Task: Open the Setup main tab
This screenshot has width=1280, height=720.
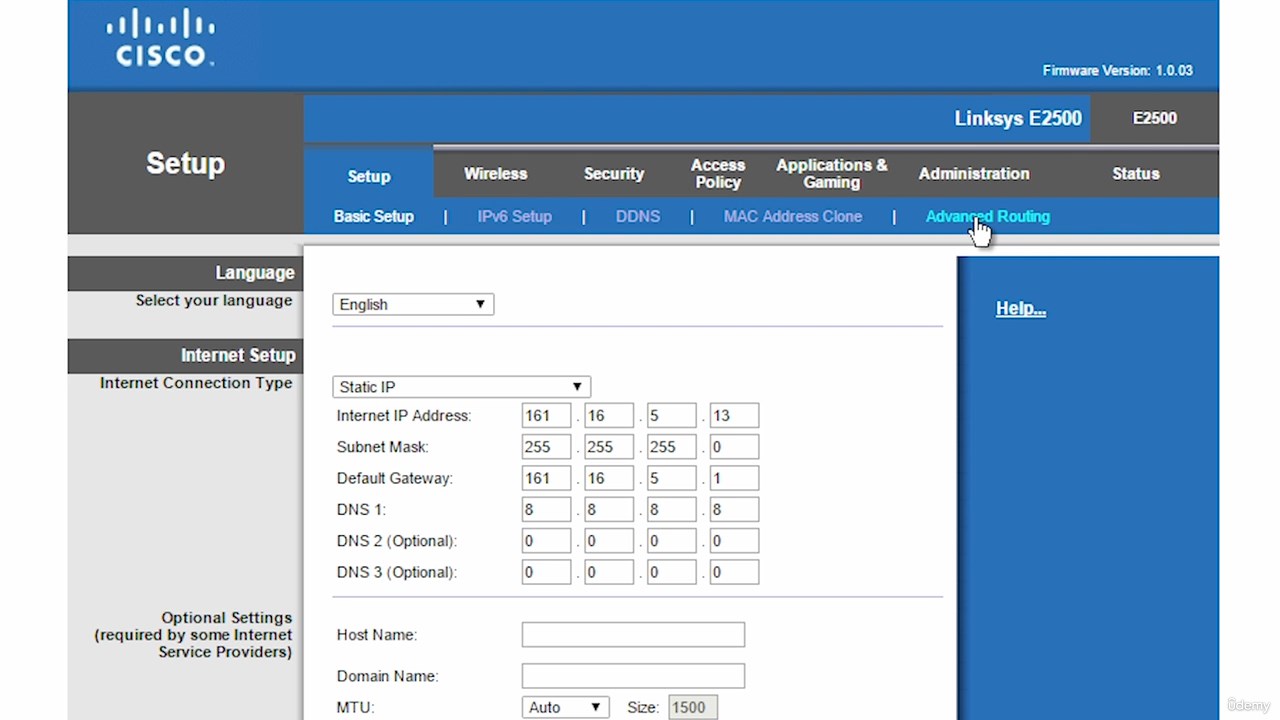Action: [369, 176]
